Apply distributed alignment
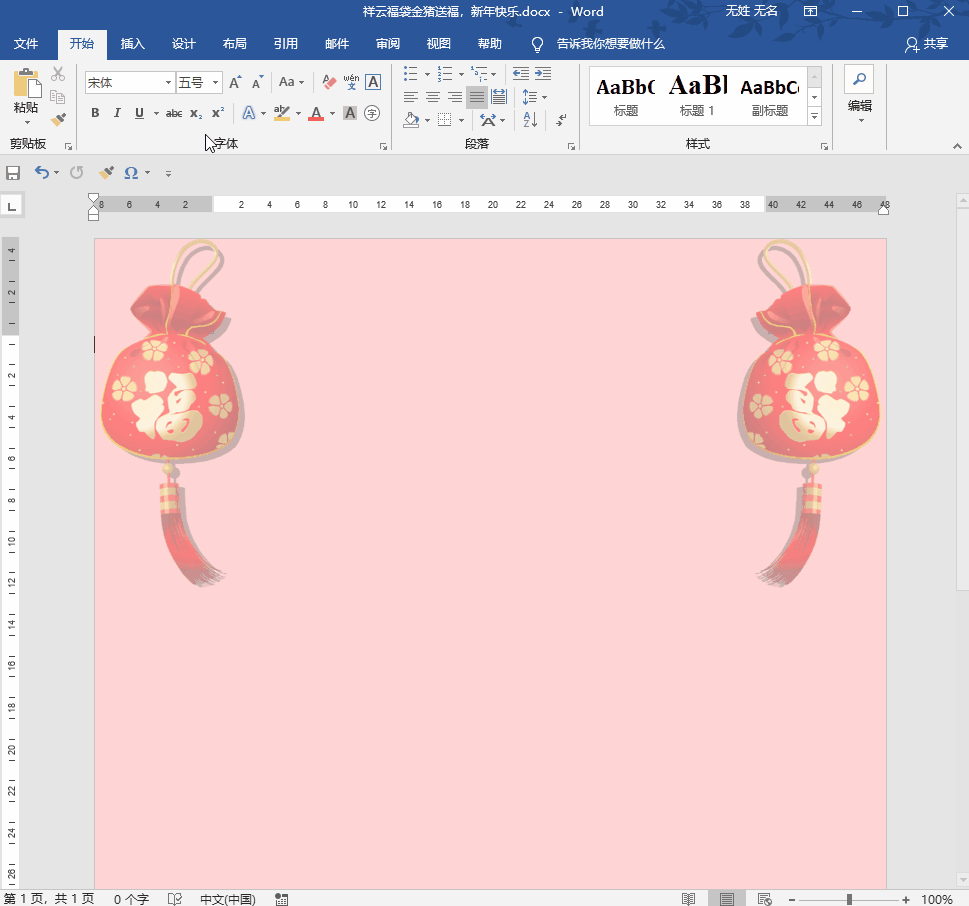Image resolution: width=969 pixels, height=906 pixels. coord(499,97)
